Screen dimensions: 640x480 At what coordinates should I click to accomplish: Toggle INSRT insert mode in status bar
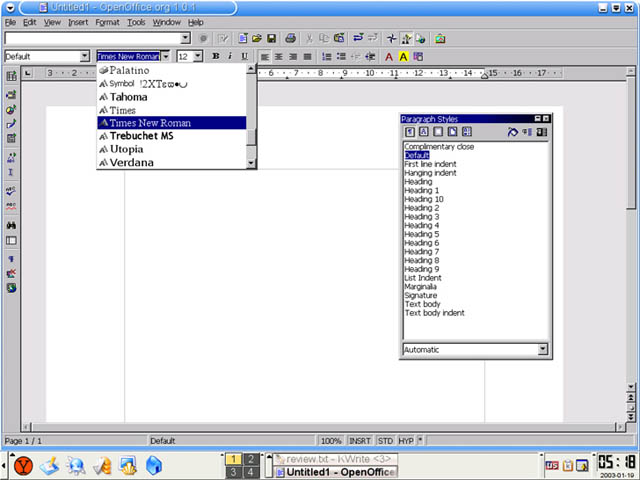tap(360, 441)
